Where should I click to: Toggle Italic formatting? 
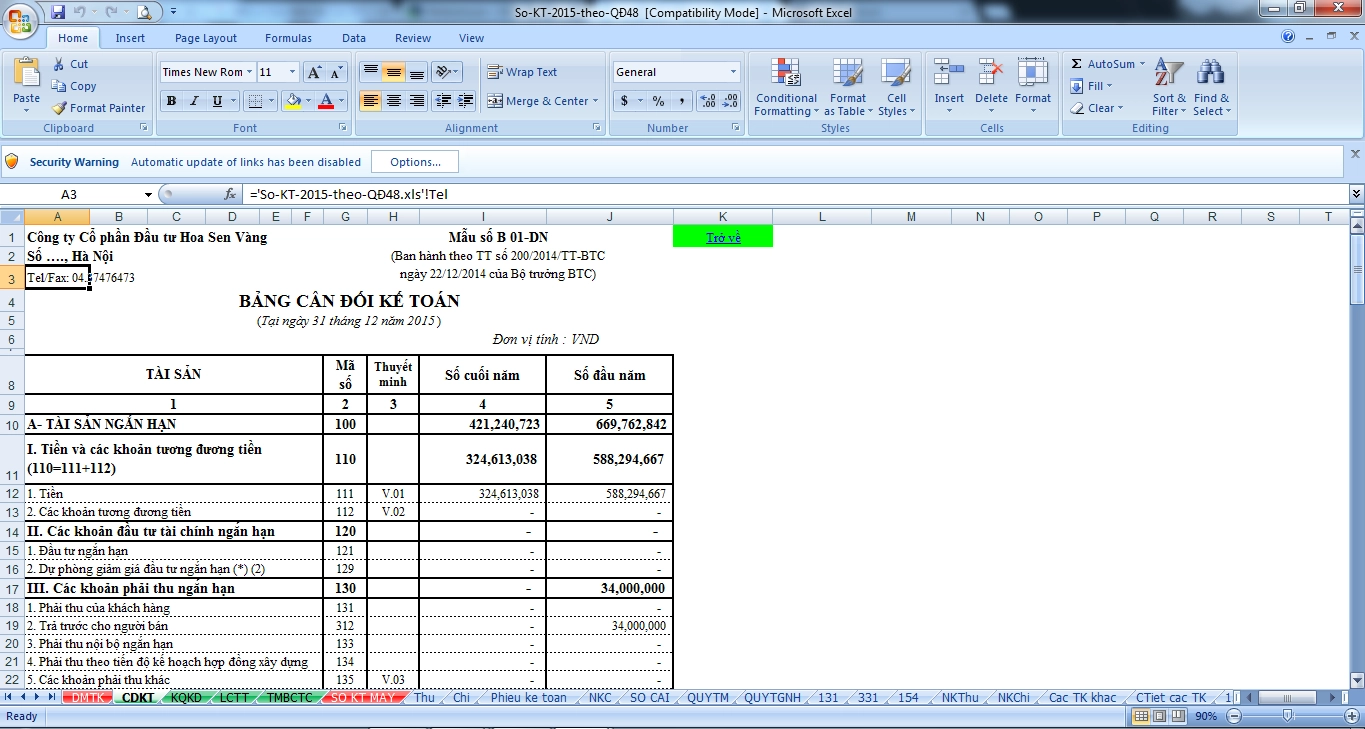[194, 101]
